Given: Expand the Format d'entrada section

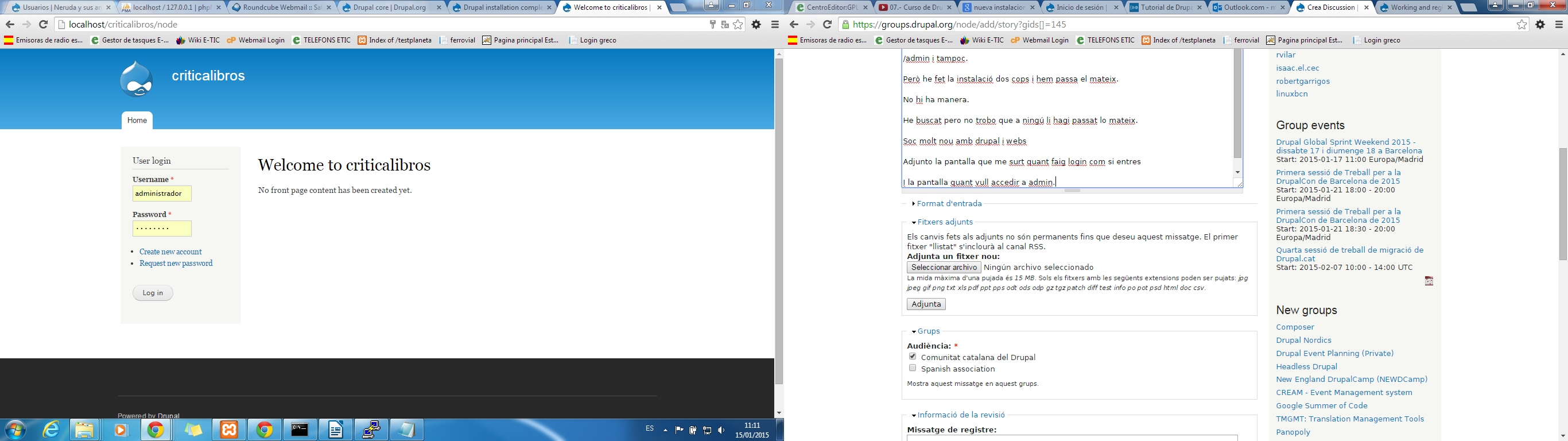Looking at the screenshot, I should (x=948, y=203).
